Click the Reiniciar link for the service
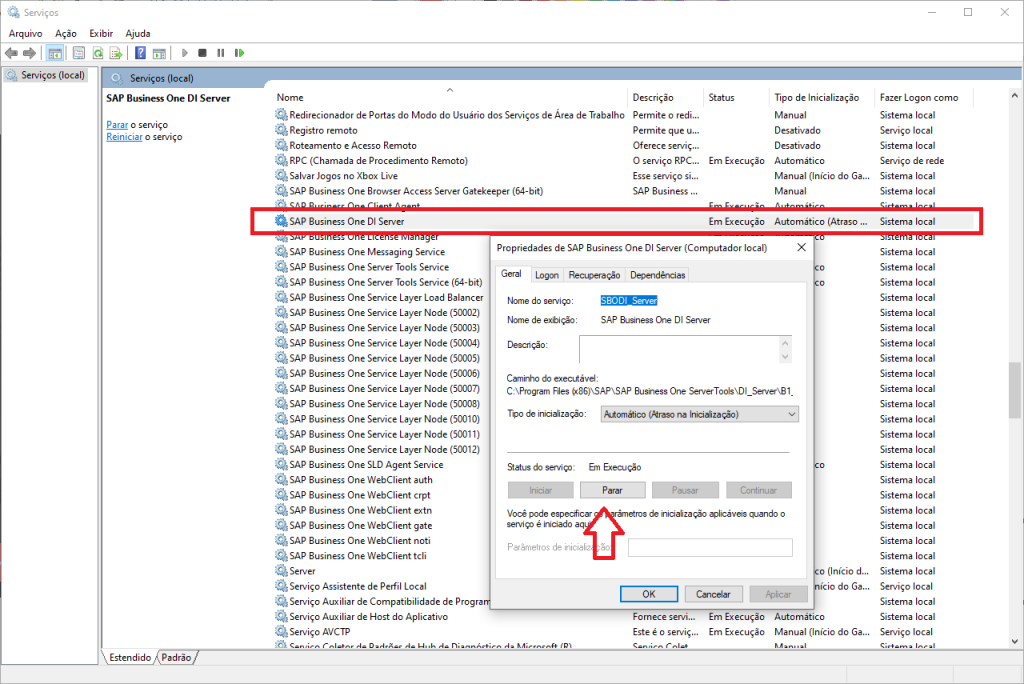 pyautogui.click(x=124, y=137)
